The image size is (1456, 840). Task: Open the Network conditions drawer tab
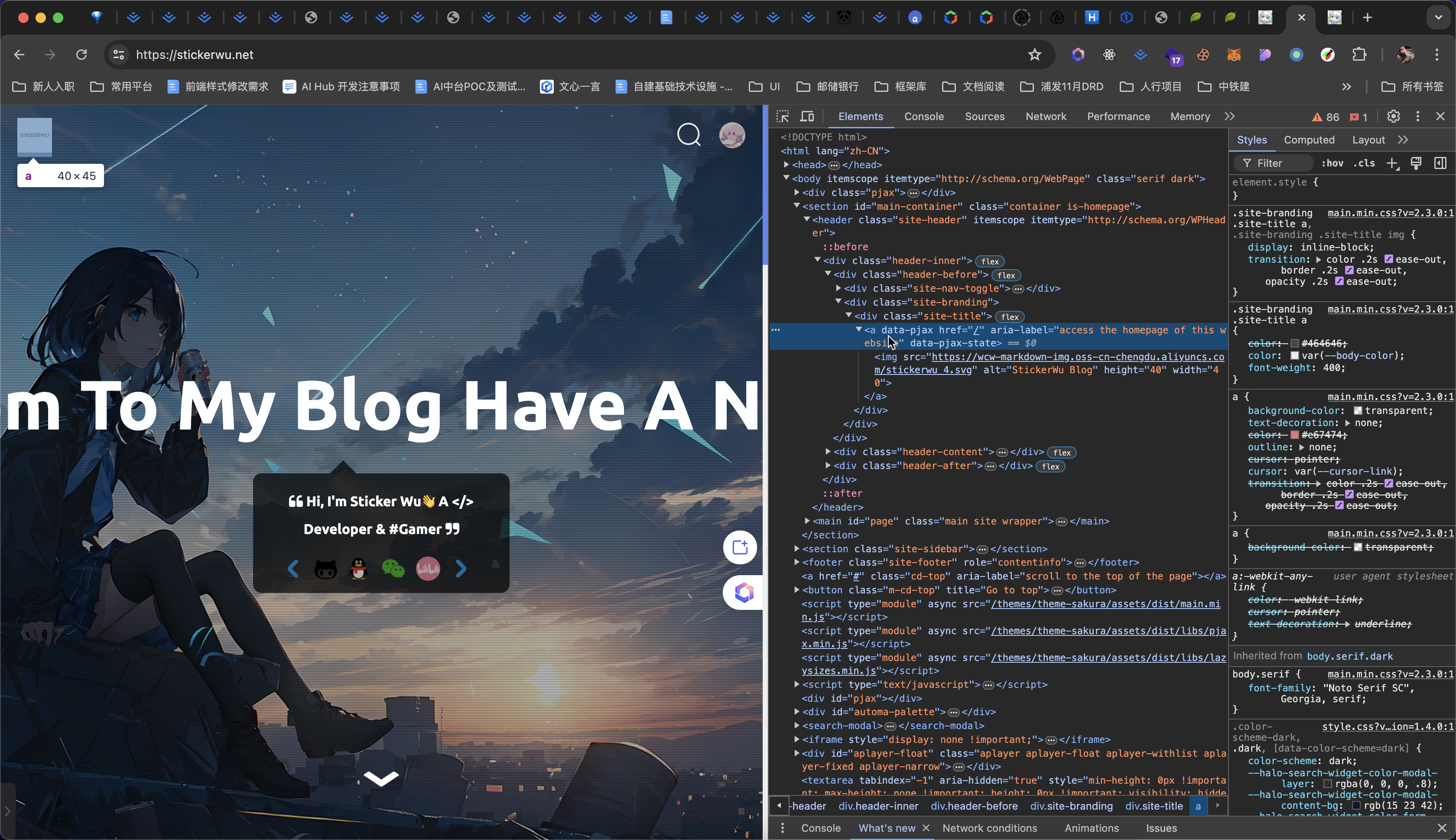click(989, 828)
